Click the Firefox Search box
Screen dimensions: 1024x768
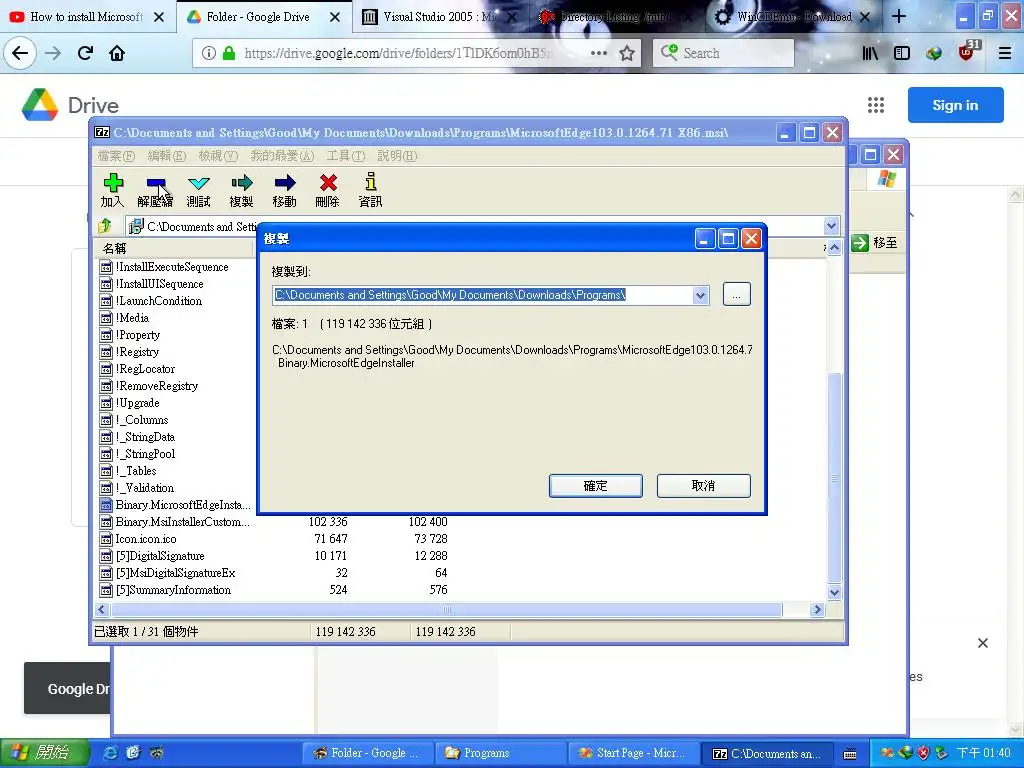coord(724,53)
